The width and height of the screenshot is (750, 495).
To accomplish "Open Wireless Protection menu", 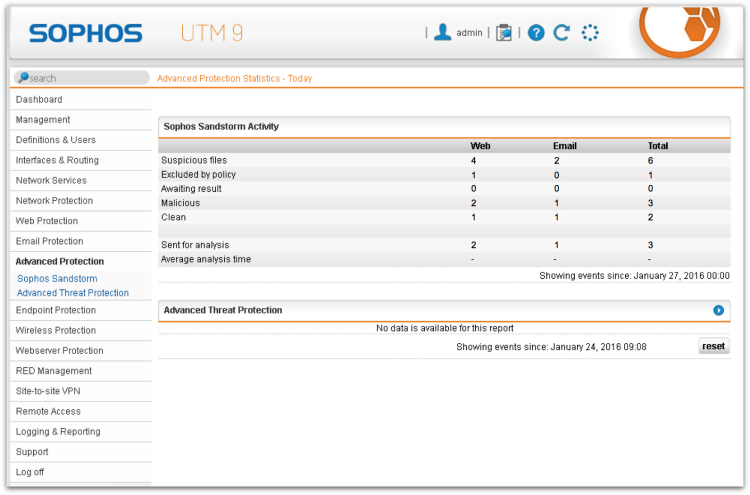I will tap(80, 330).
